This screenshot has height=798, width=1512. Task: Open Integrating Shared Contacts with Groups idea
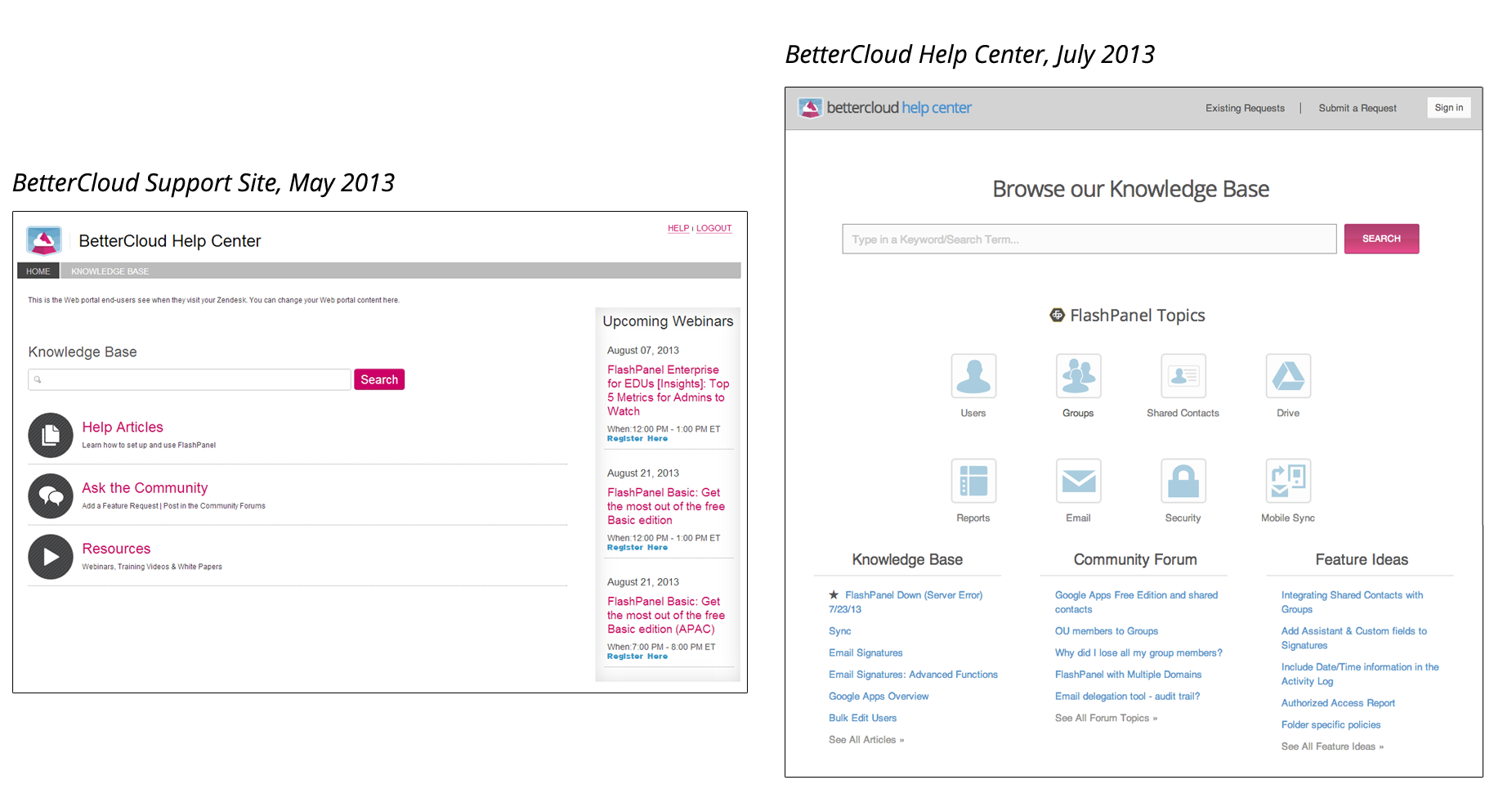[x=1352, y=602]
